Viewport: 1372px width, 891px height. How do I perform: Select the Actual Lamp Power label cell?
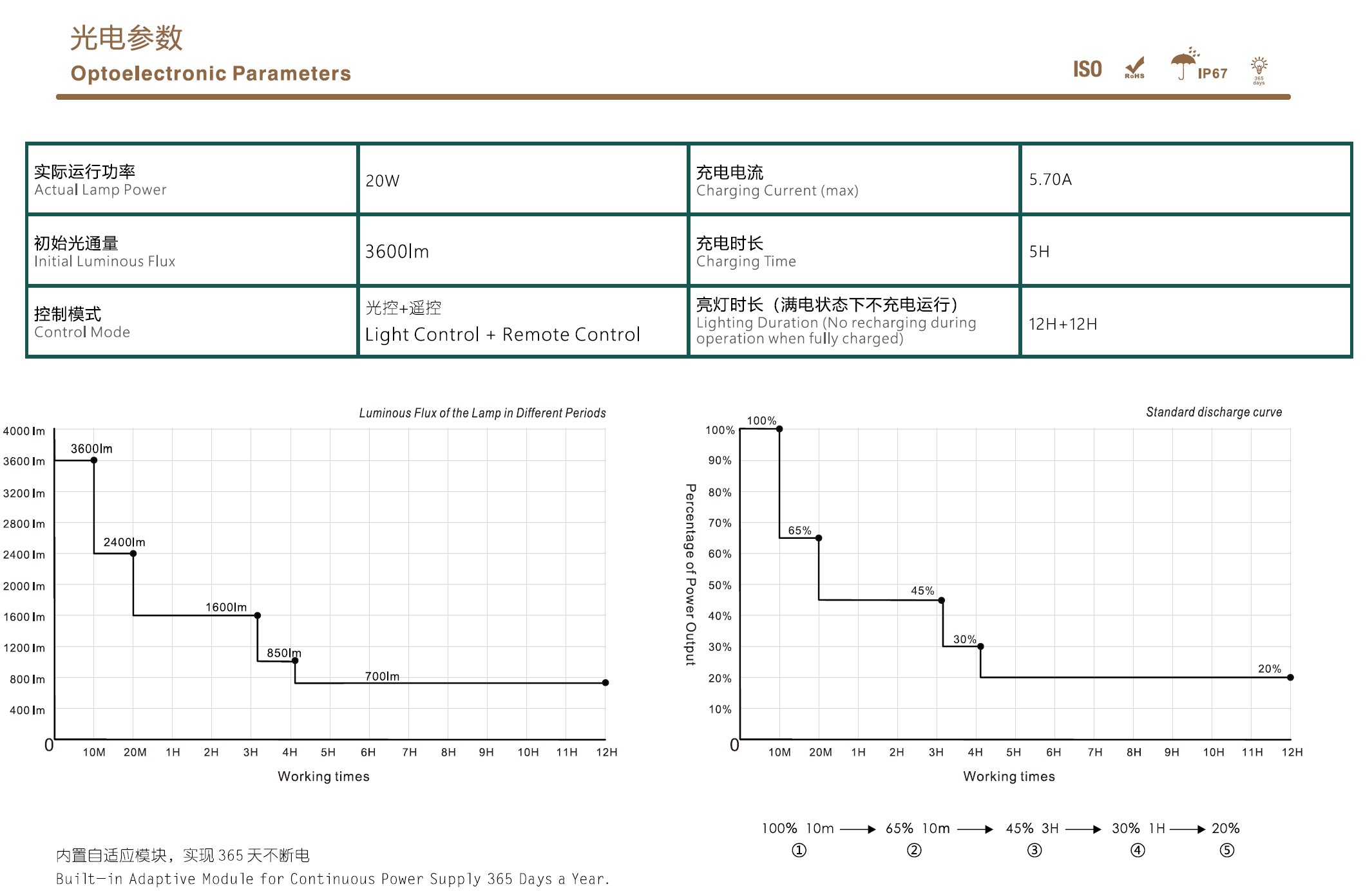(192, 179)
